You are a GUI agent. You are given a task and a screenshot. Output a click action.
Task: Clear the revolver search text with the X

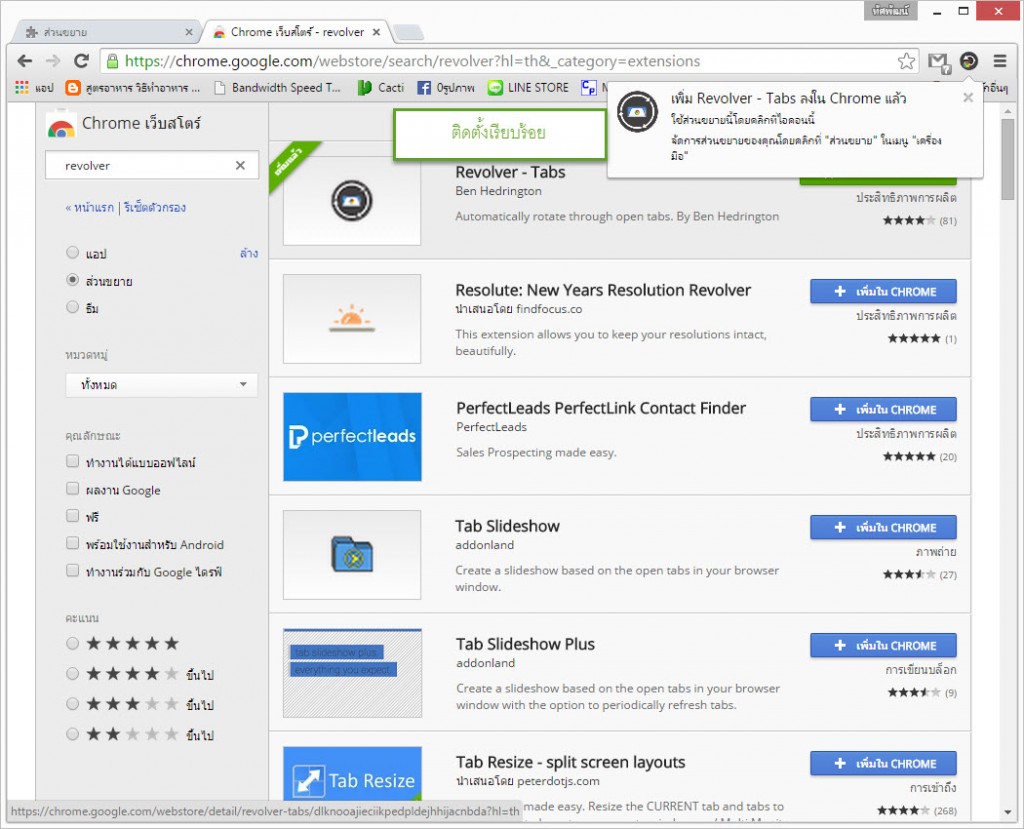tap(240, 165)
